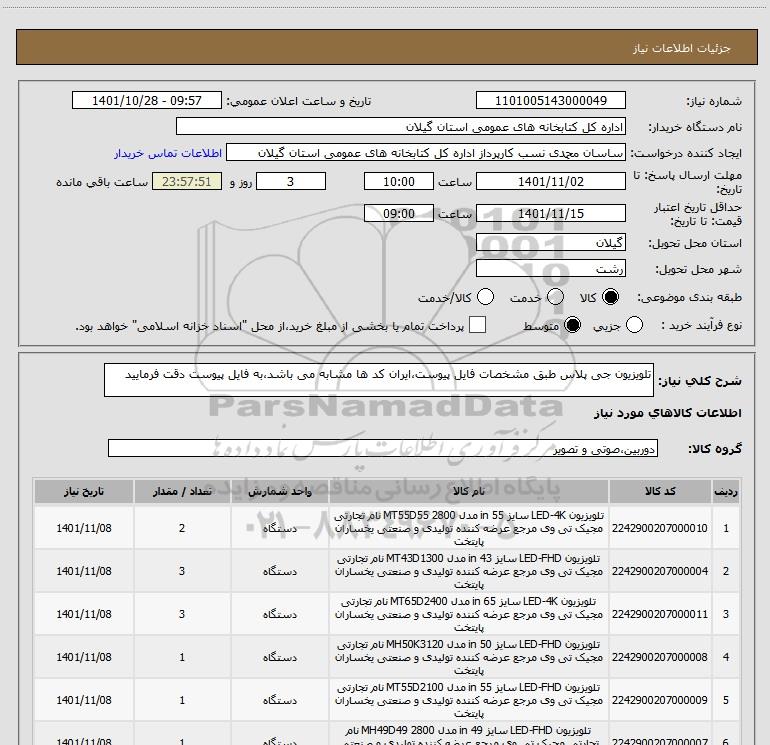The width and height of the screenshot is (770, 745).
Task: Click the response deadline time 10:00
Action: tap(399, 181)
